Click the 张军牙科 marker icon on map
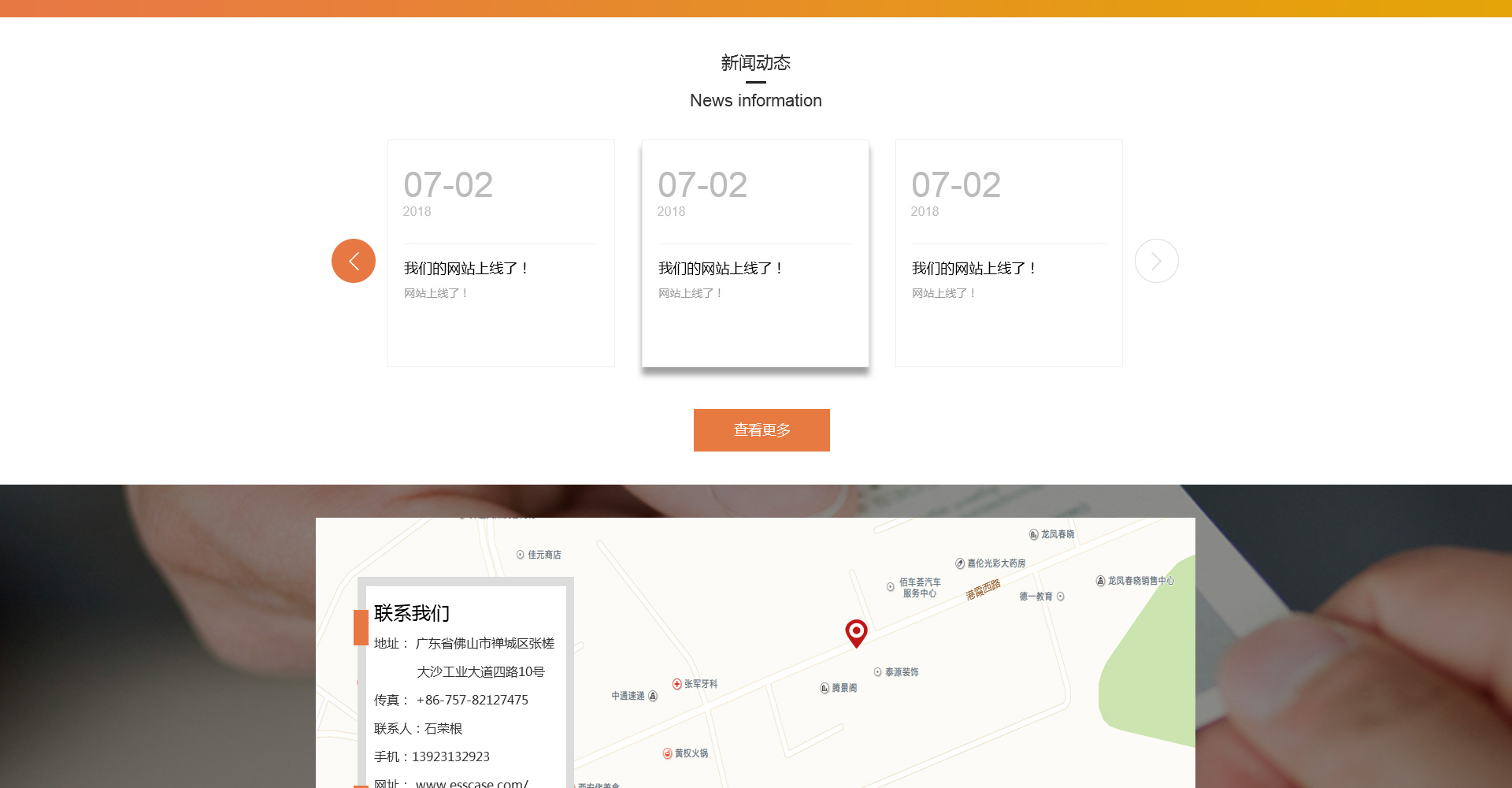The height and width of the screenshot is (788, 1512). (677, 684)
